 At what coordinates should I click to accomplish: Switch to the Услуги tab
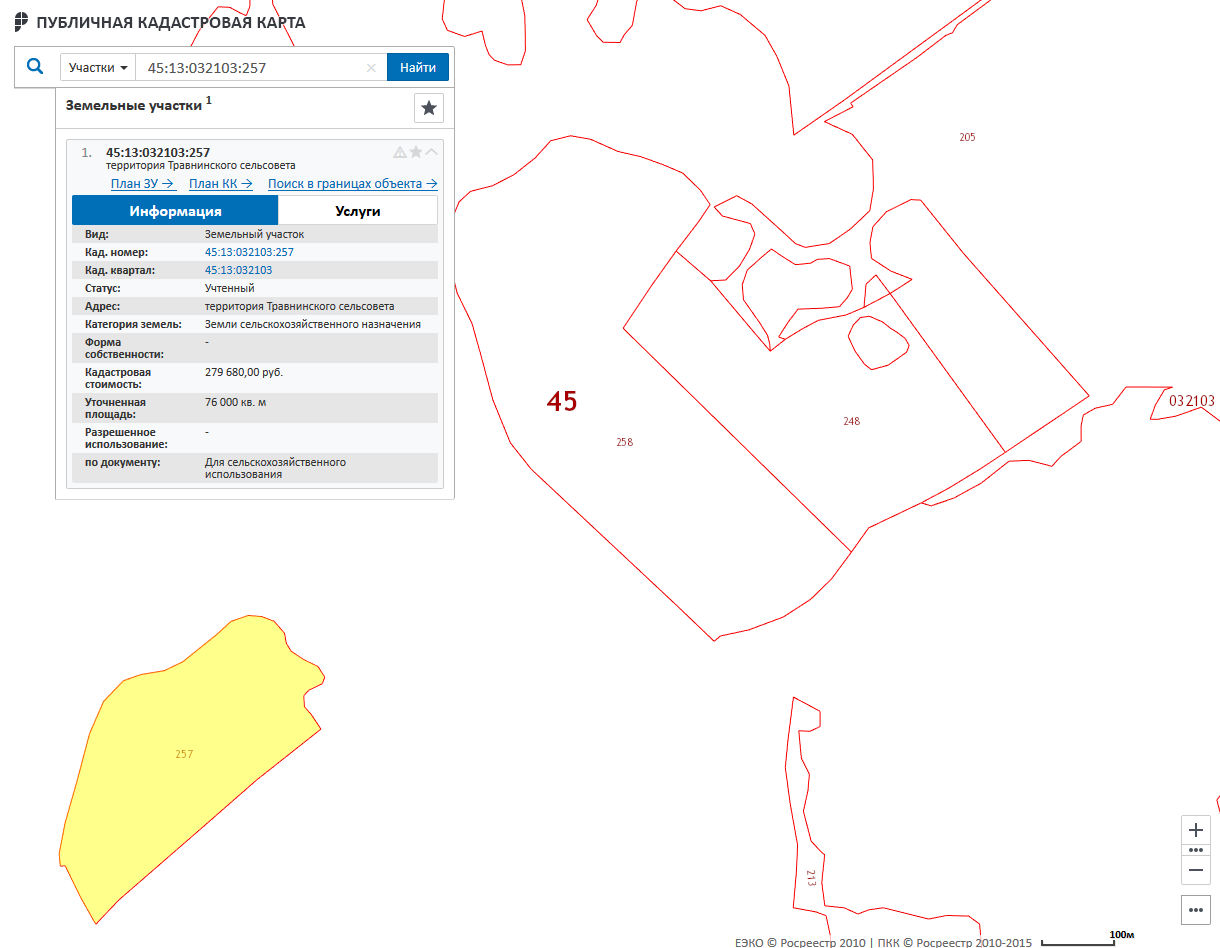pos(357,211)
